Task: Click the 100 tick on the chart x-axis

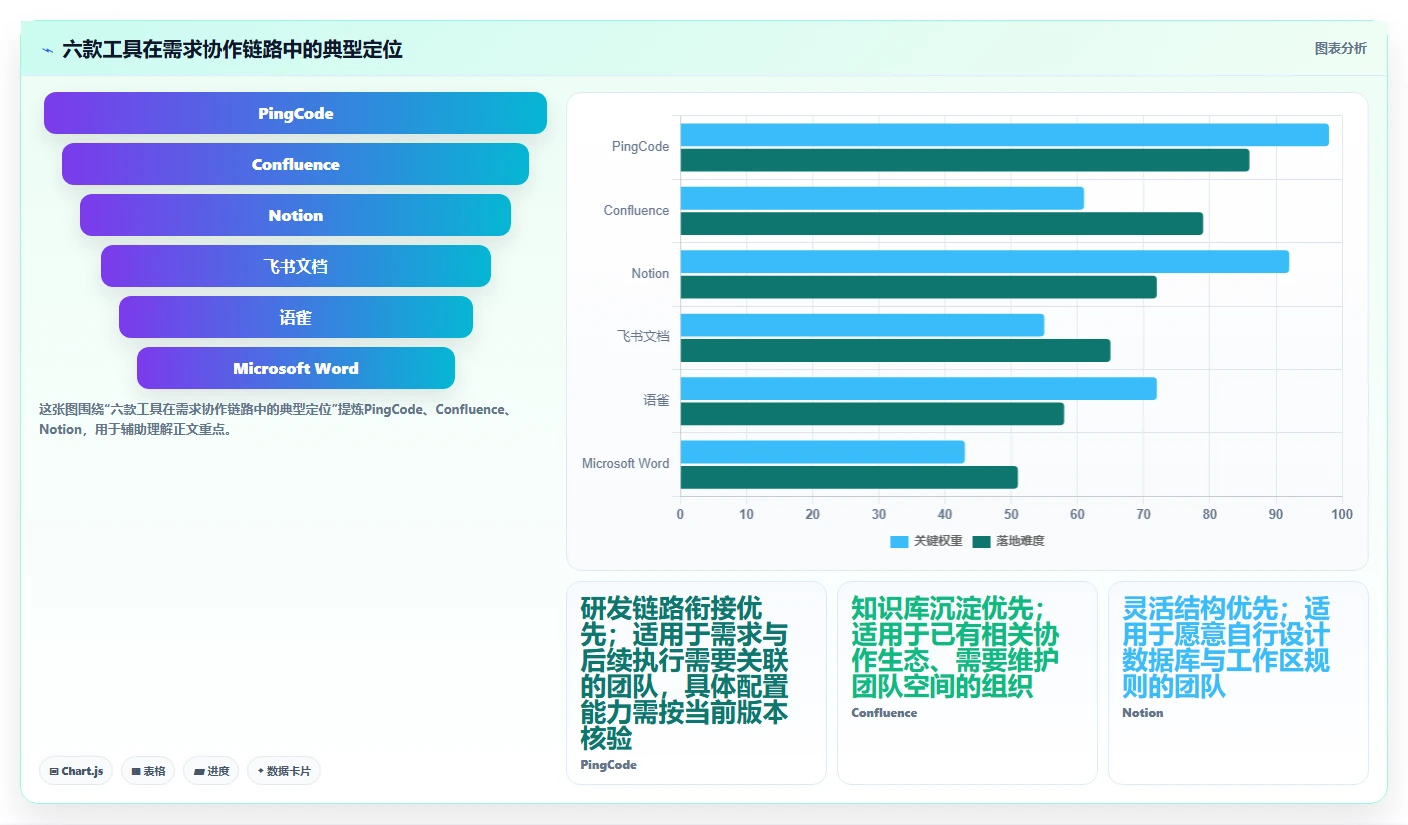Action: [1342, 515]
